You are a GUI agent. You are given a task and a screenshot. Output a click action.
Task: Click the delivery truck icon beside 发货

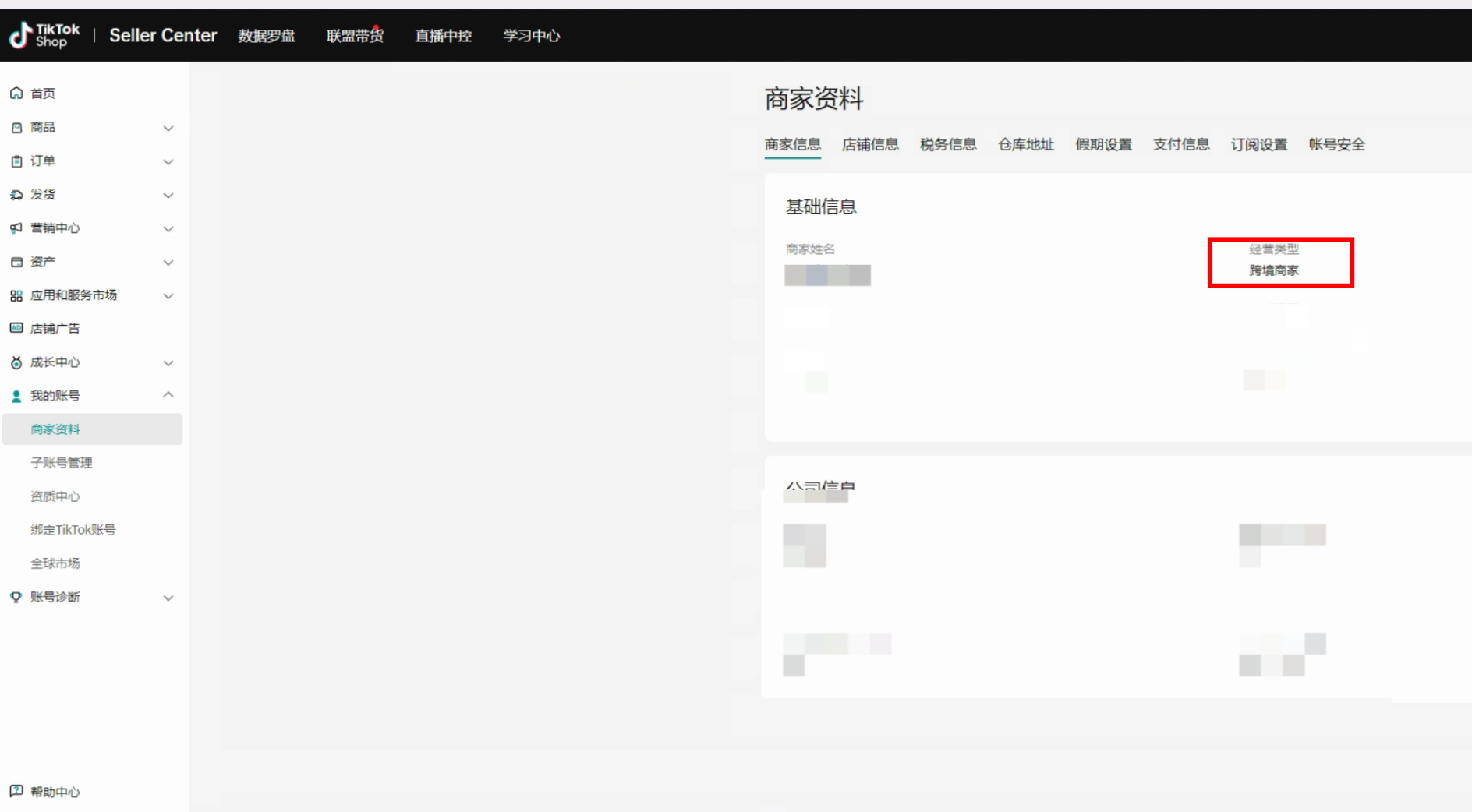tap(16, 194)
